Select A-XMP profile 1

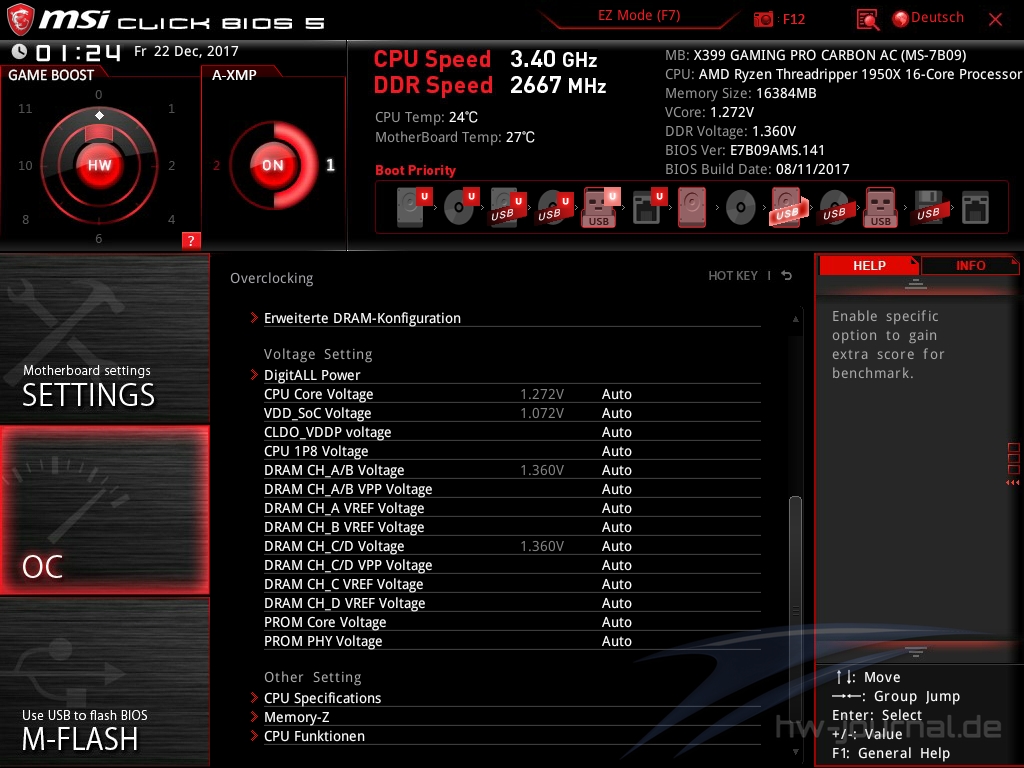click(x=330, y=165)
